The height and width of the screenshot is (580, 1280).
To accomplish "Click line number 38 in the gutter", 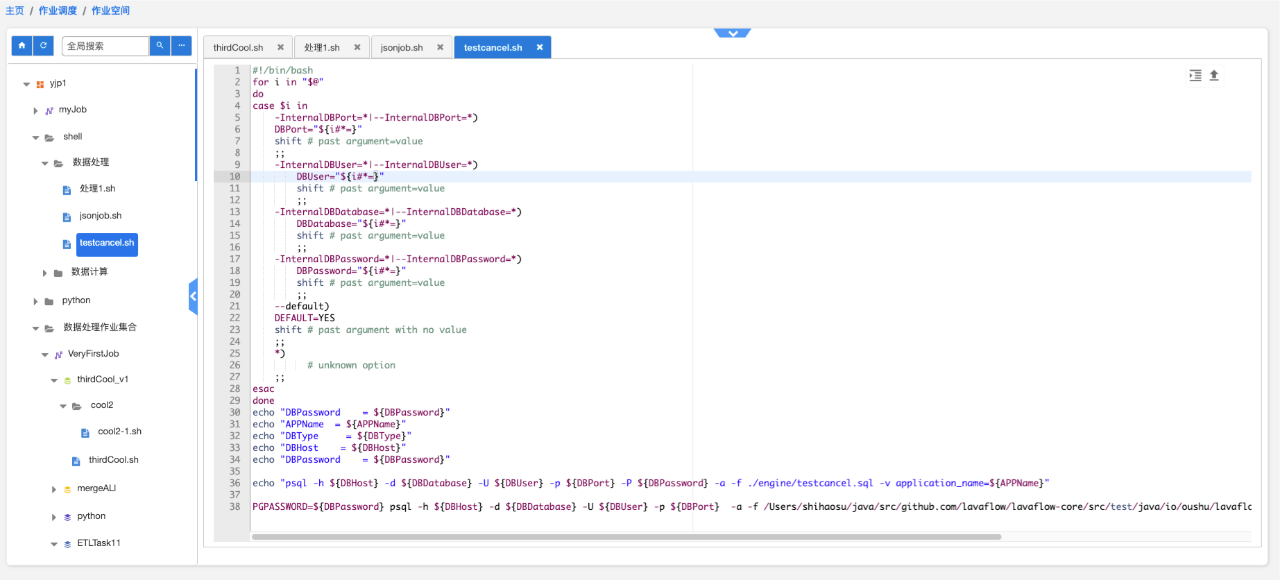I will coord(235,507).
